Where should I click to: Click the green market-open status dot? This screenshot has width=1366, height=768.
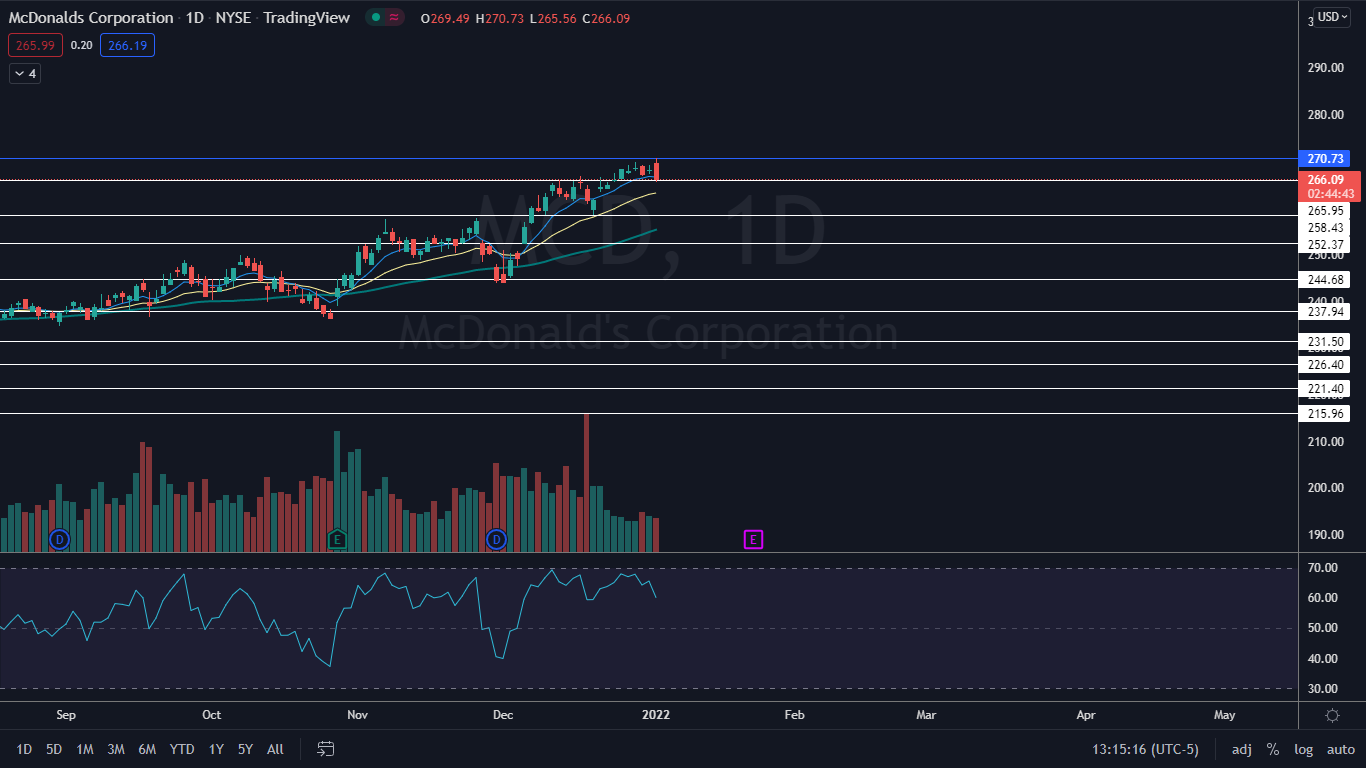[x=374, y=18]
